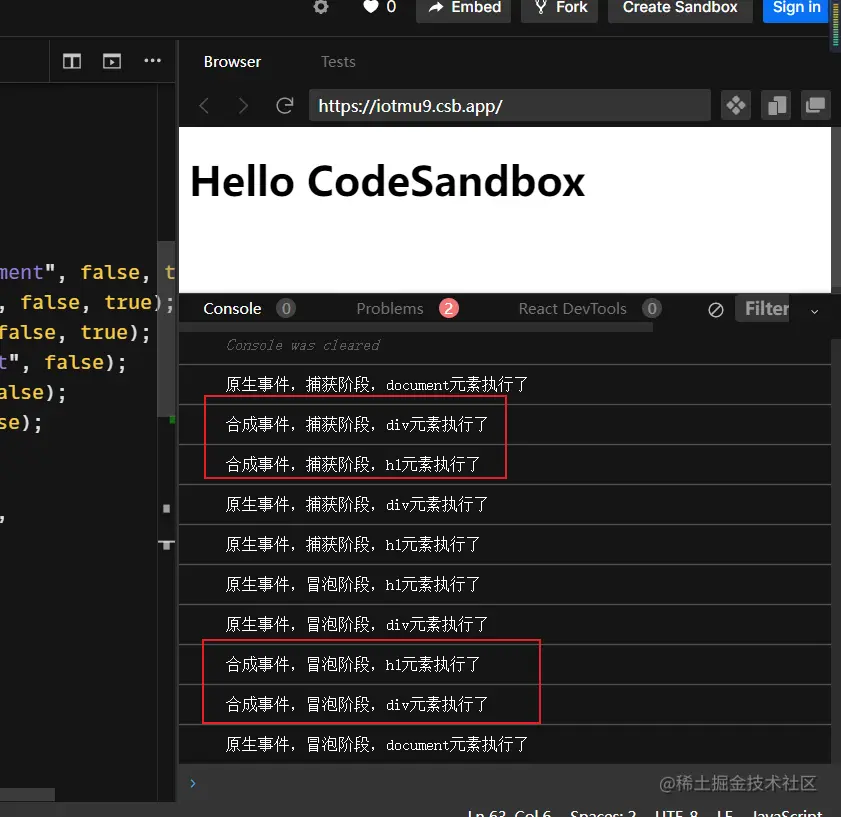
Task: Switch to the Tests tab
Action: pyautogui.click(x=338, y=62)
